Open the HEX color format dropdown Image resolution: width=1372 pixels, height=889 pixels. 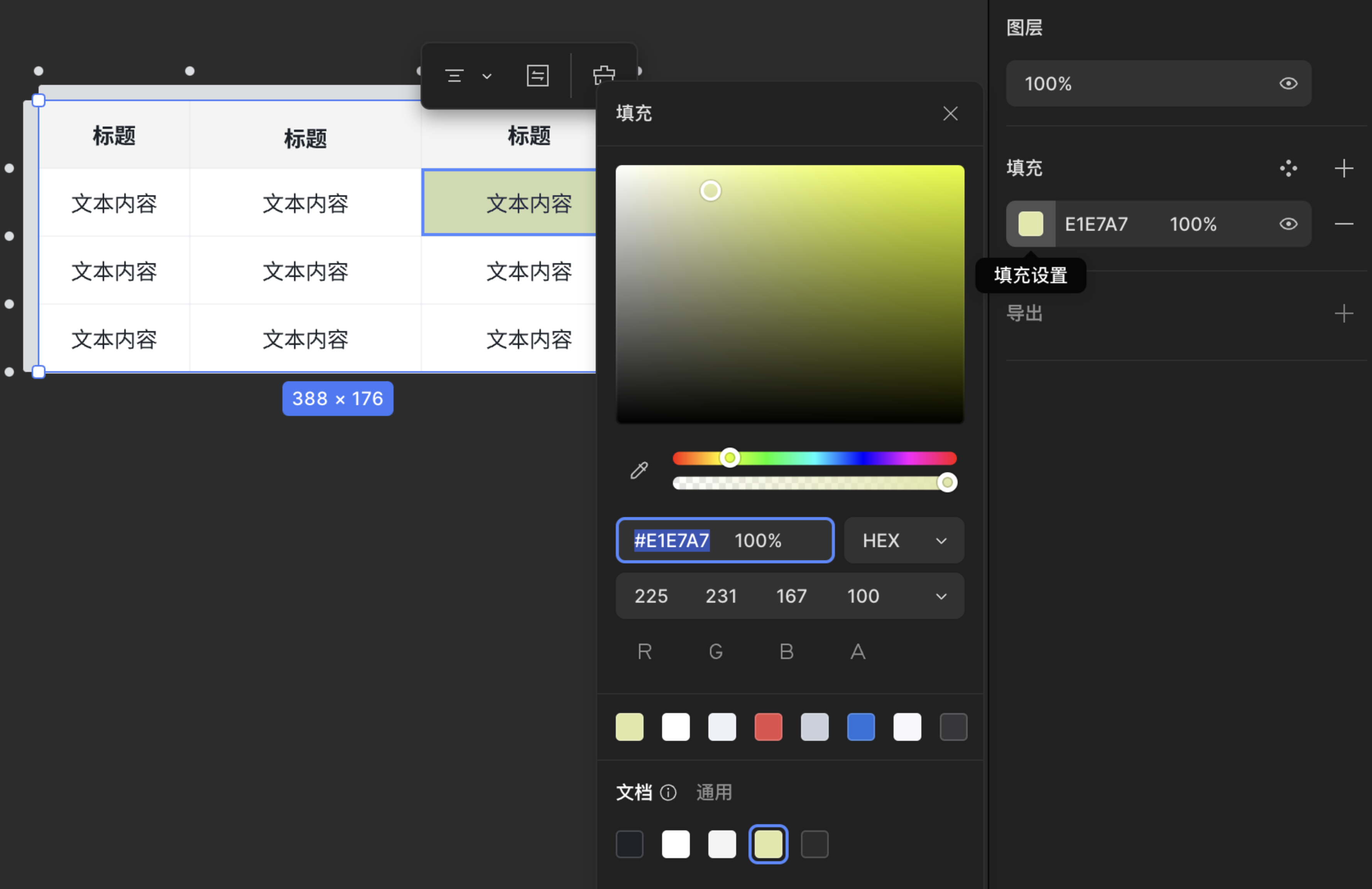point(904,540)
